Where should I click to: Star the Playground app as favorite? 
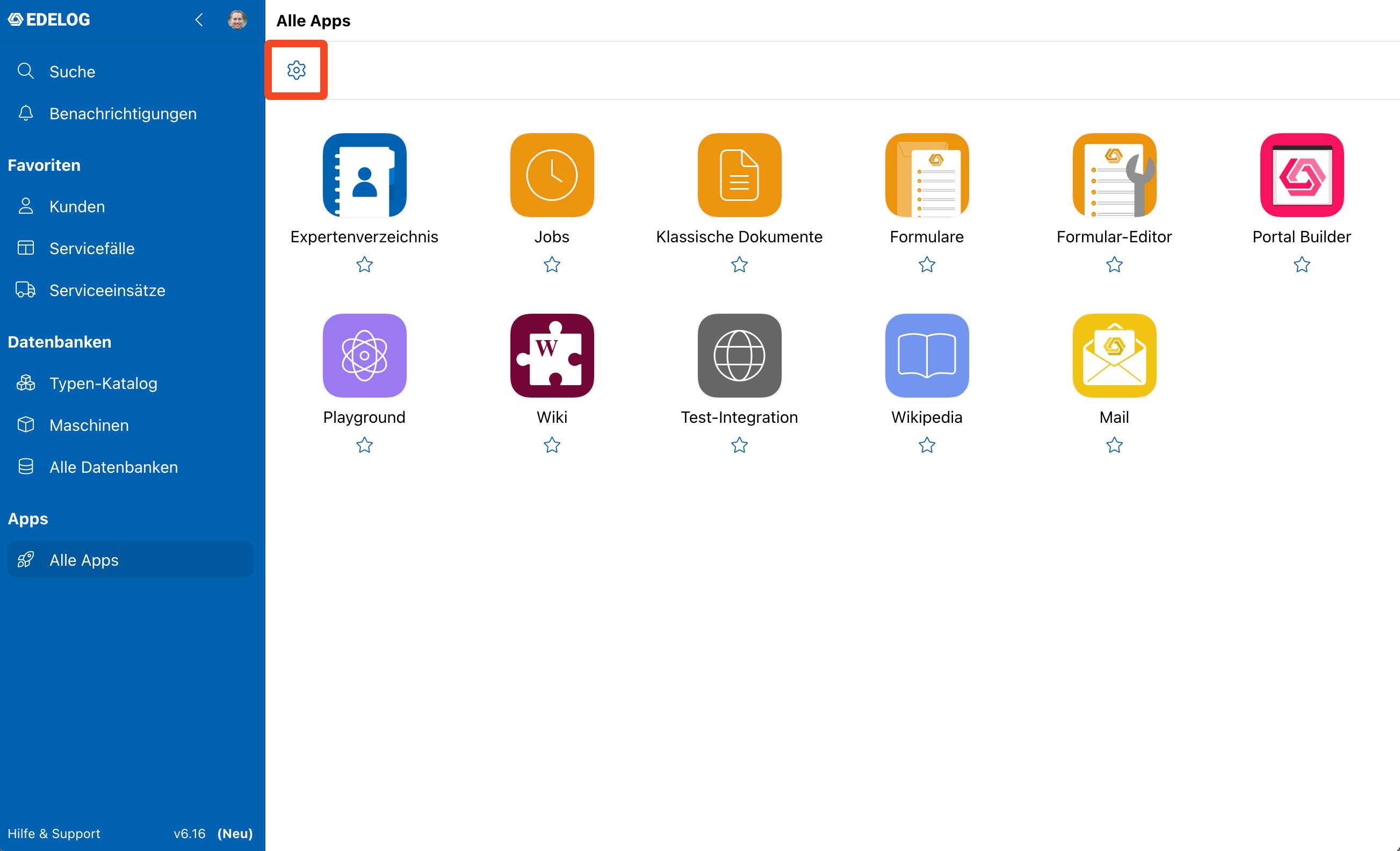364,445
